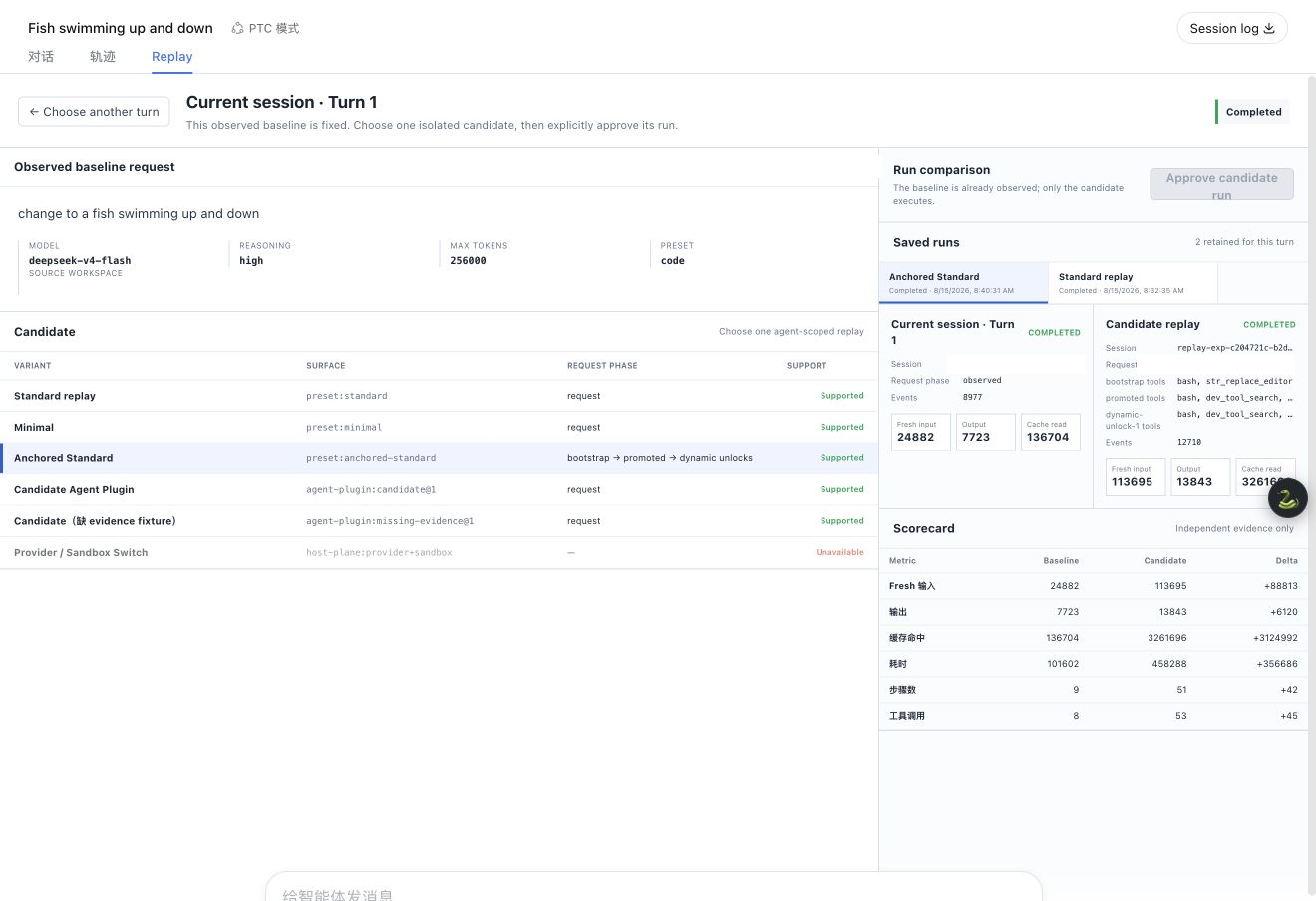Click the preset:anchored-standard surface text

(371, 458)
